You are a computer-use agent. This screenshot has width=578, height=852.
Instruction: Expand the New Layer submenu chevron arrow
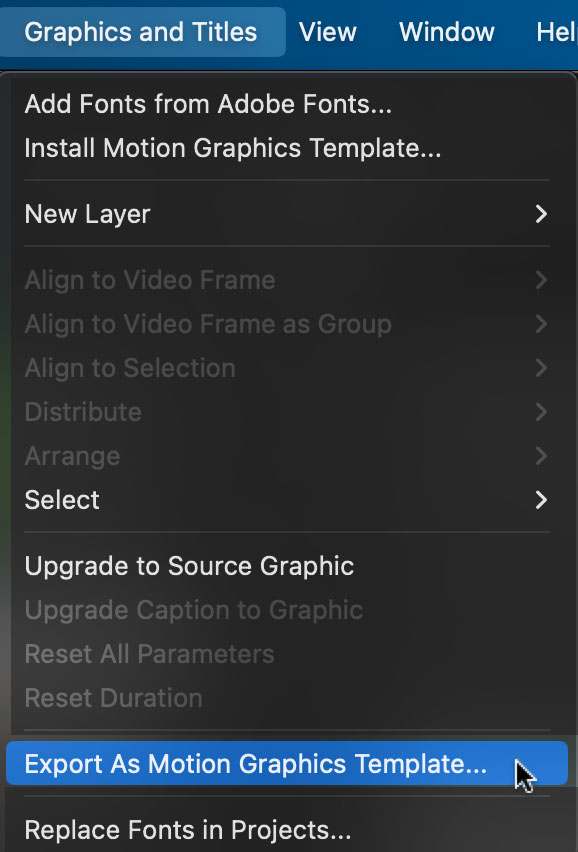click(x=541, y=214)
